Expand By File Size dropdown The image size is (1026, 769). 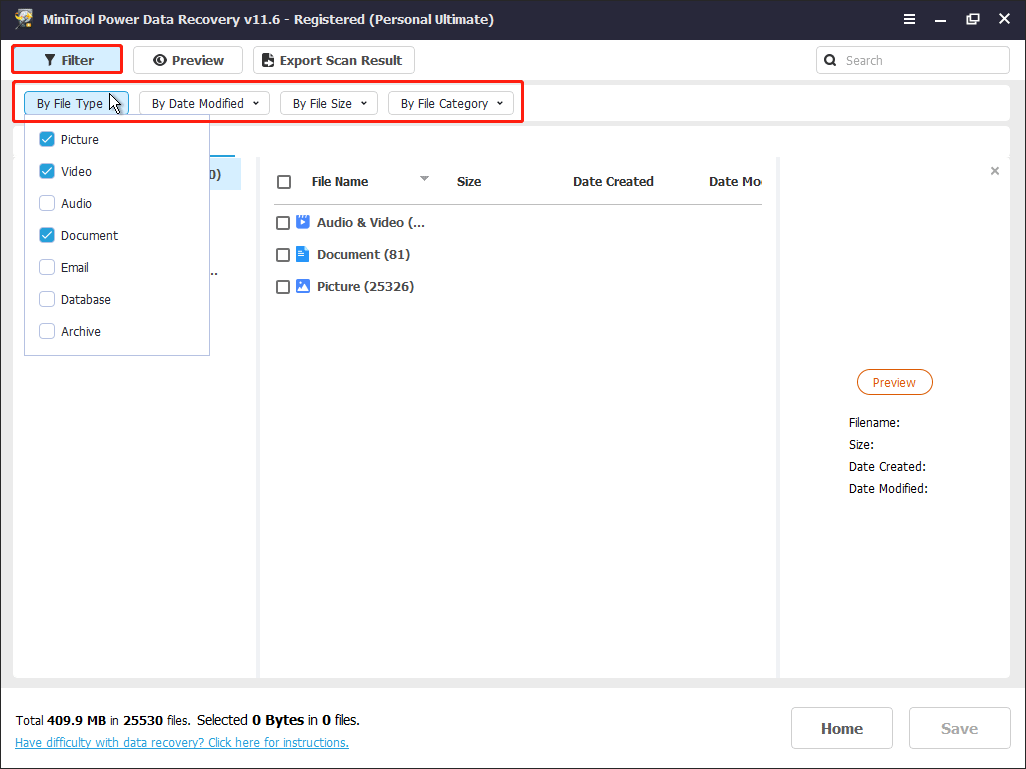click(x=329, y=103)
